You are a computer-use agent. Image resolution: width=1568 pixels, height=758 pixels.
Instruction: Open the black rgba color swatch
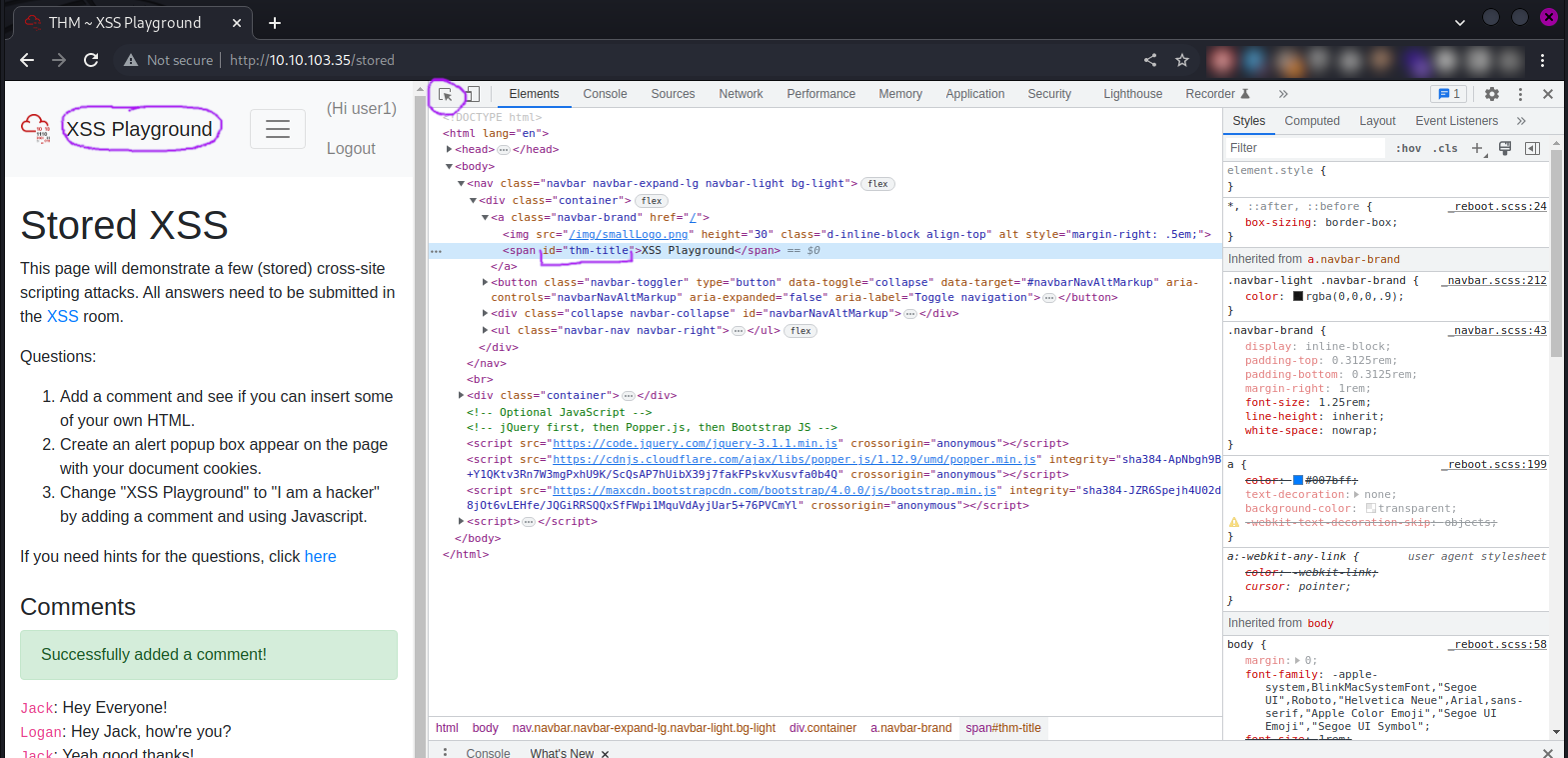click(x=1298, y=296)
